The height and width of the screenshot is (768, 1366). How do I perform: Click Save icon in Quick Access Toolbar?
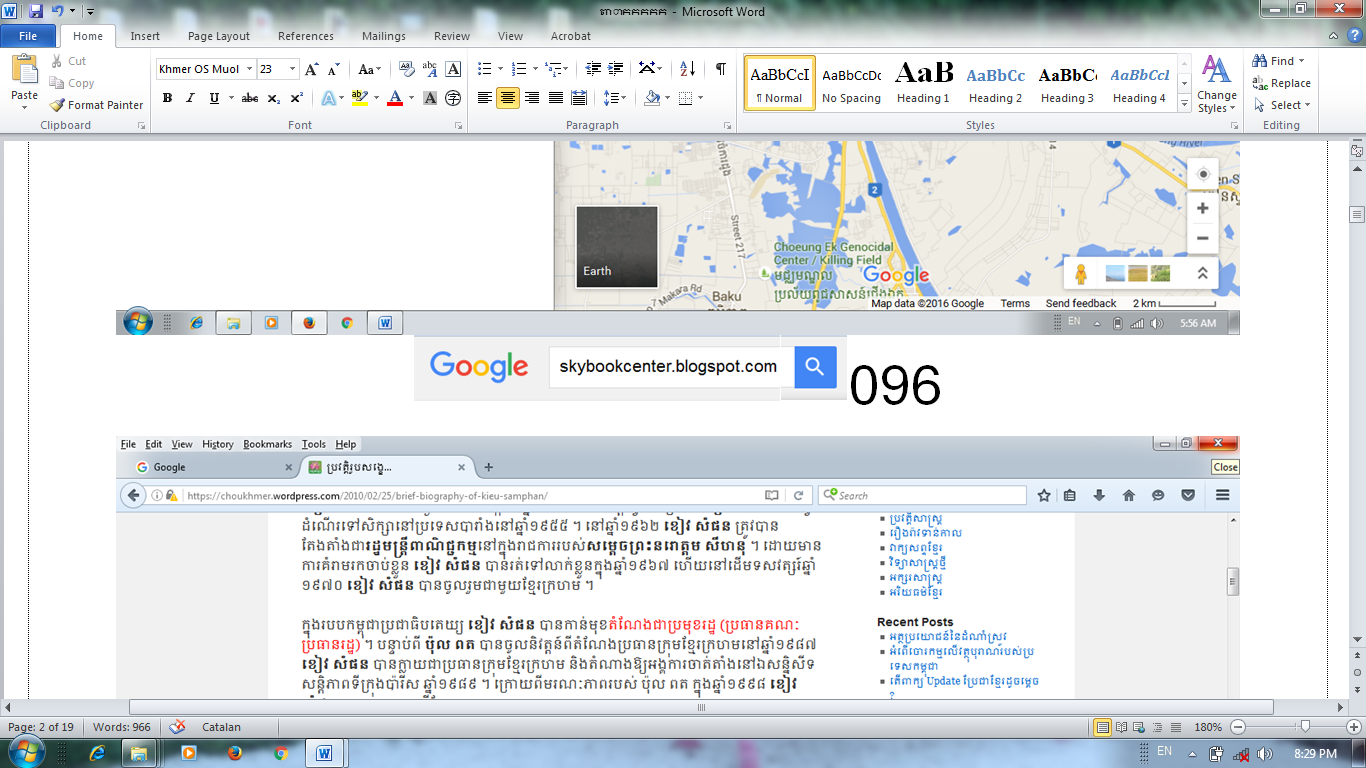pos(36,11)
